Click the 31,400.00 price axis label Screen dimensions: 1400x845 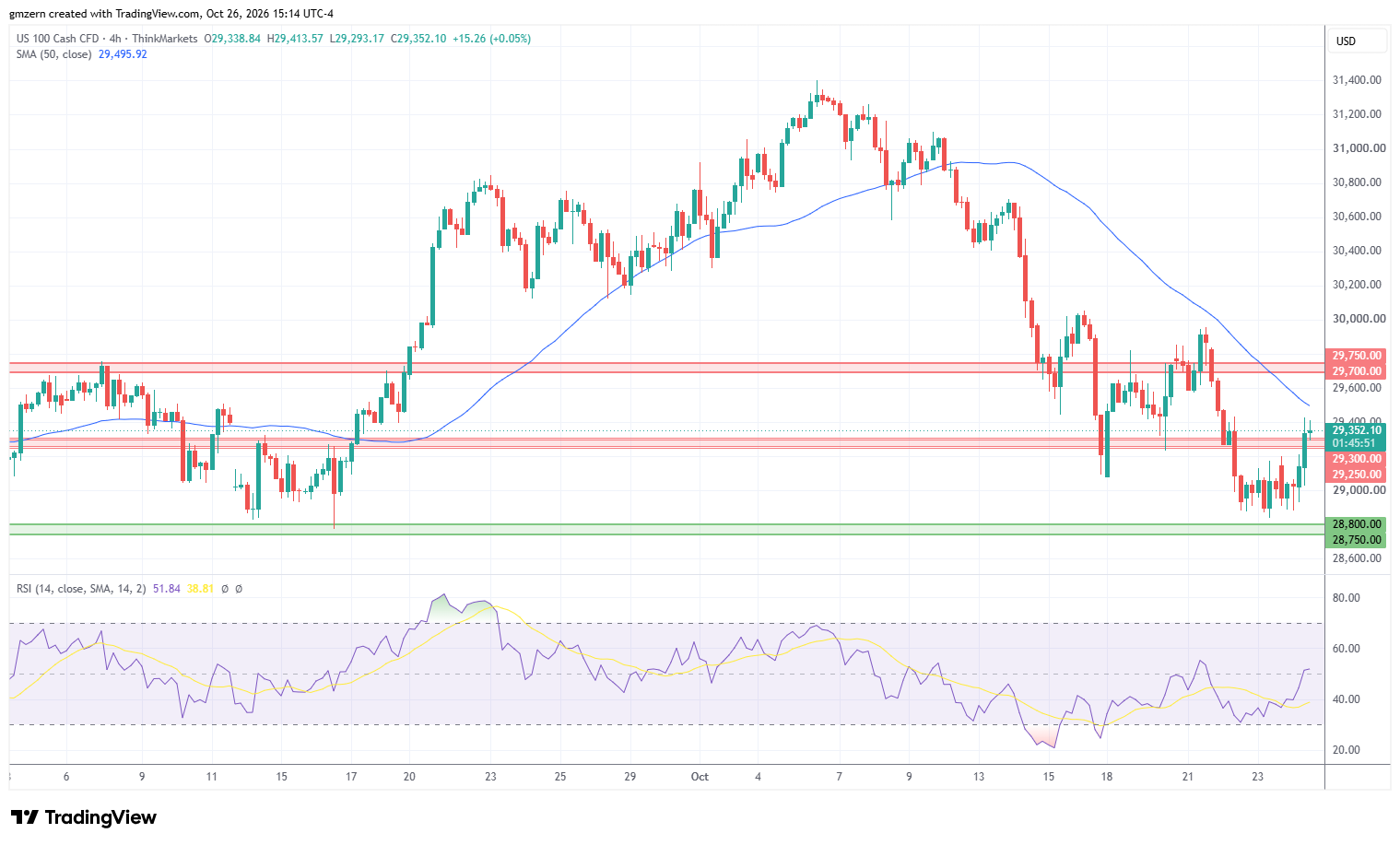pos(1357,80)
